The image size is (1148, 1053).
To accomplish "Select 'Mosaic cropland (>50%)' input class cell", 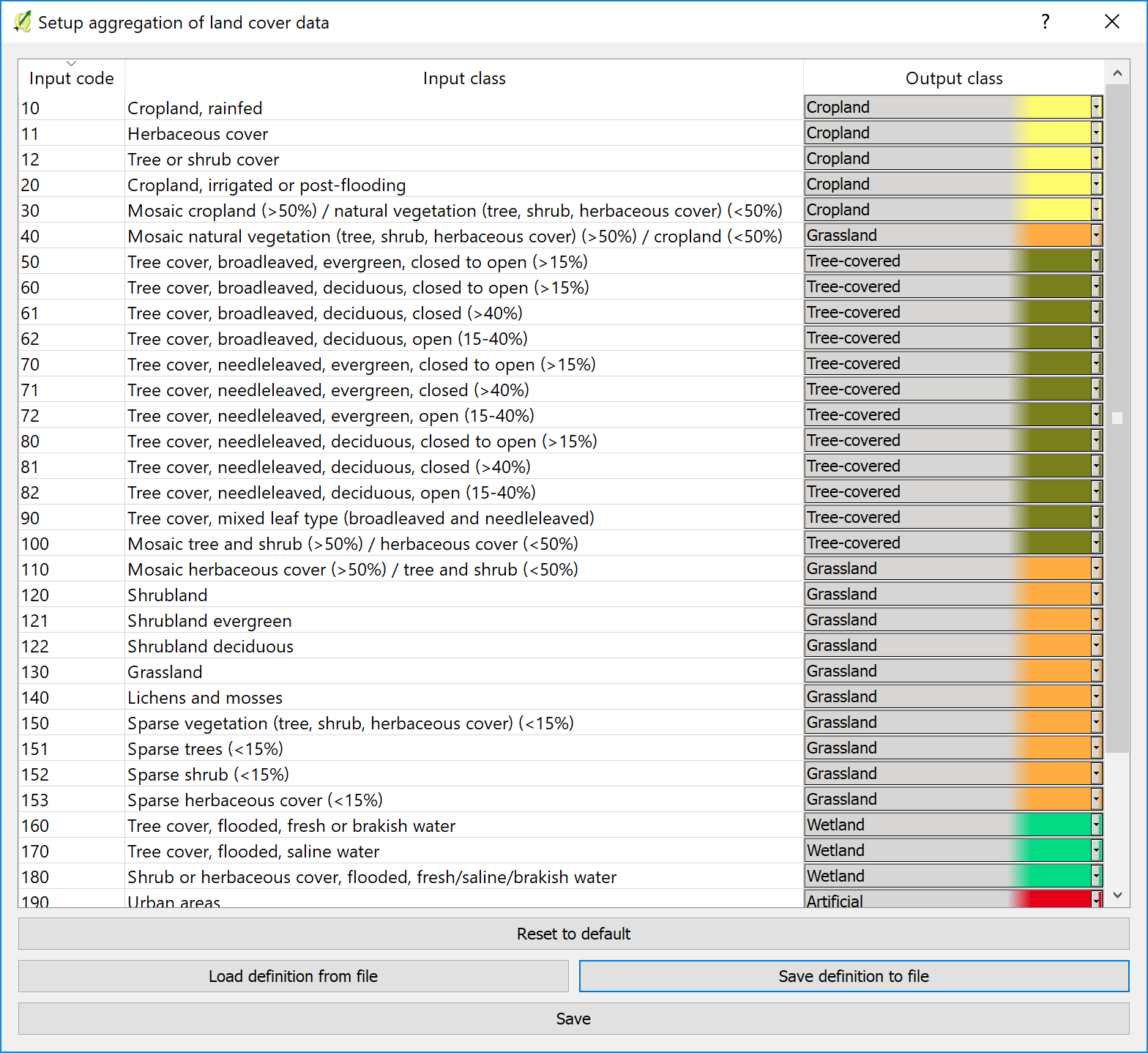I will (x=464, y=210).
